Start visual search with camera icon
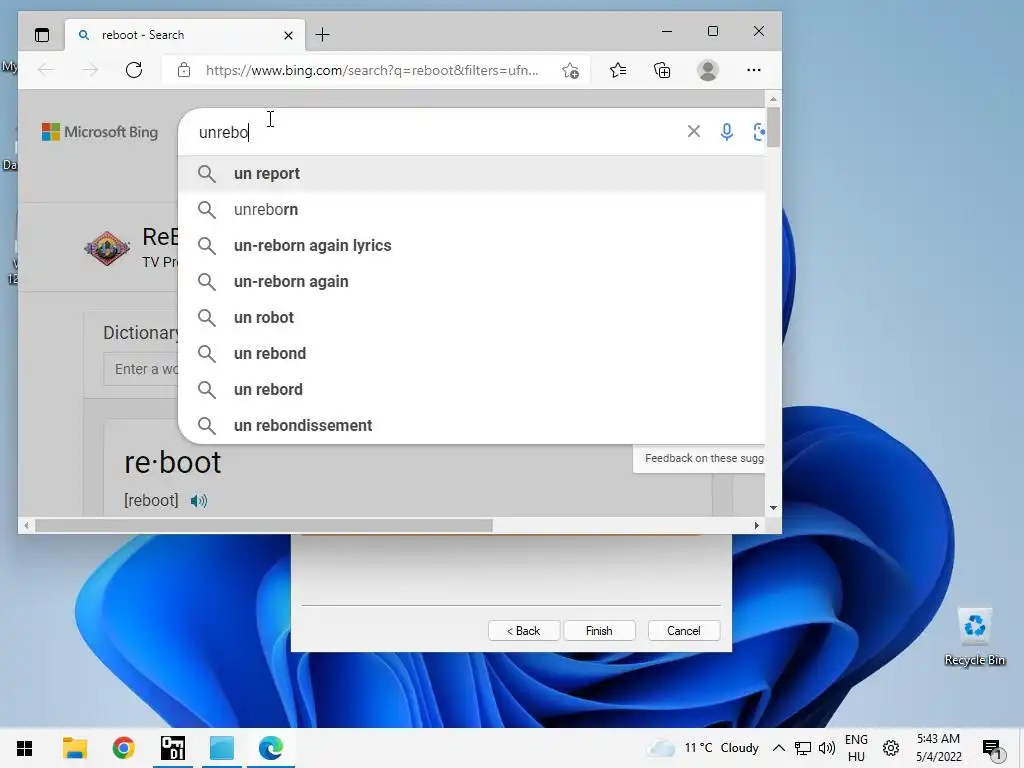 (758, 132)
